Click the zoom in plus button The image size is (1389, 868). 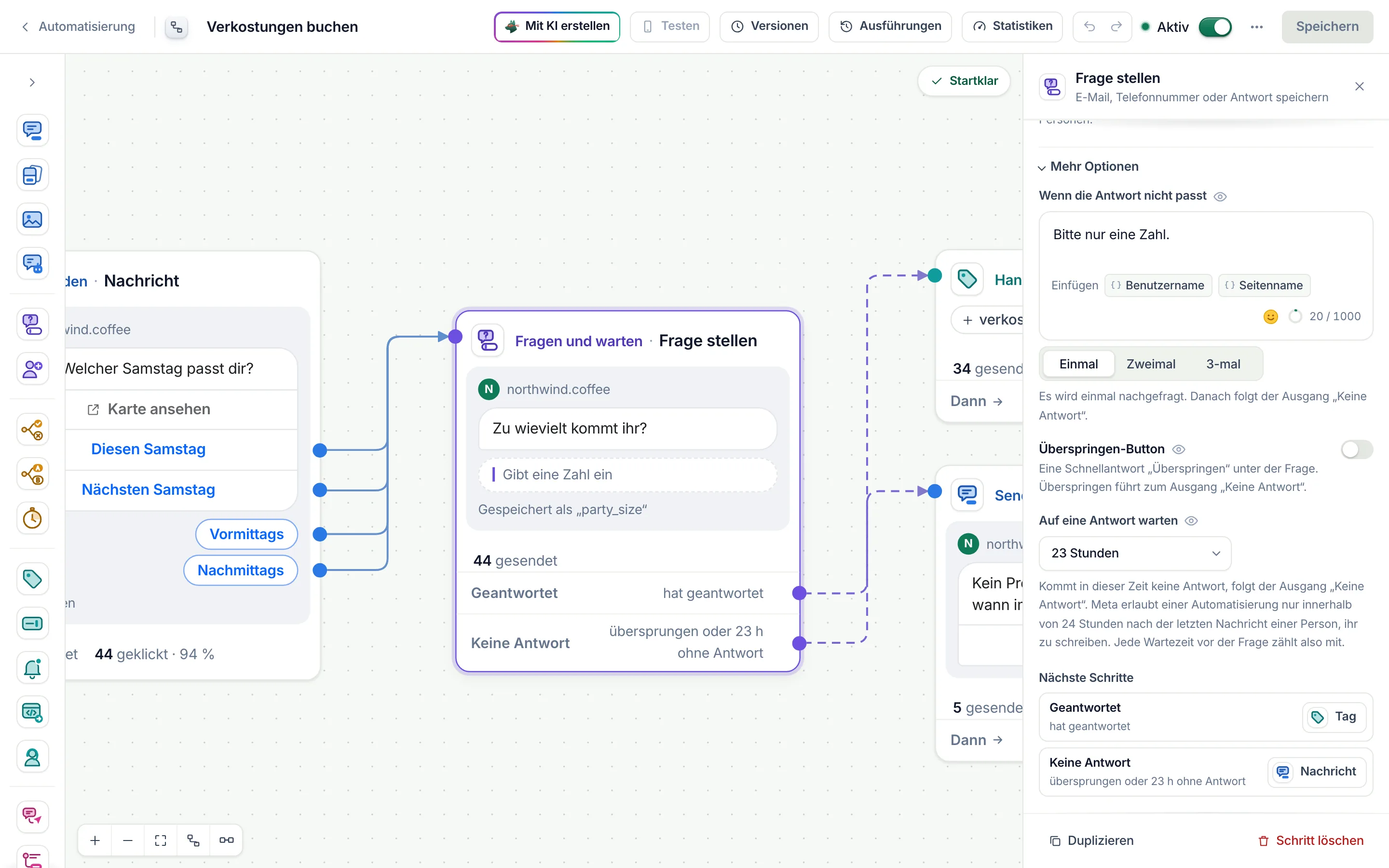(95, 841)
